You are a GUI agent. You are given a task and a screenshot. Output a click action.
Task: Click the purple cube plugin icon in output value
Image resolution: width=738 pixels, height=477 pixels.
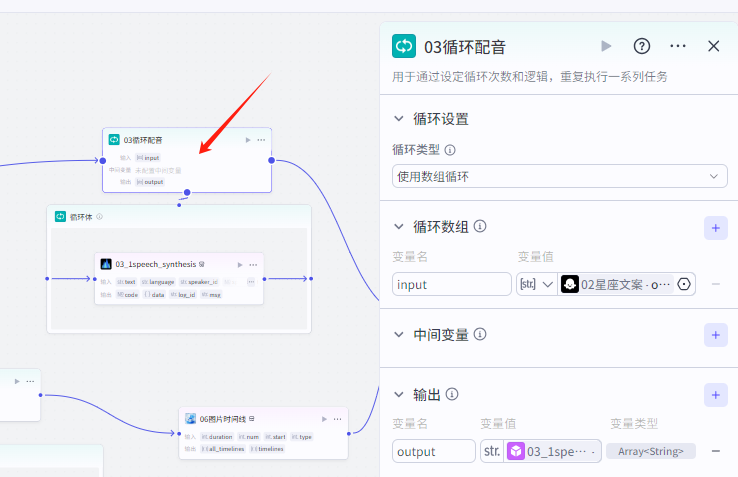coord(515,451)
